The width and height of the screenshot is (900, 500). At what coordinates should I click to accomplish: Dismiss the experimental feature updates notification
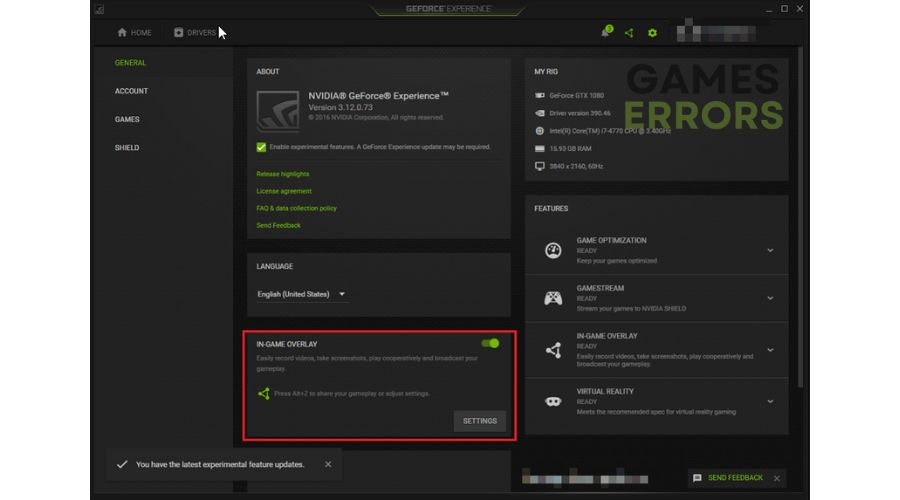pyautogui.click(x=328, y=464)
